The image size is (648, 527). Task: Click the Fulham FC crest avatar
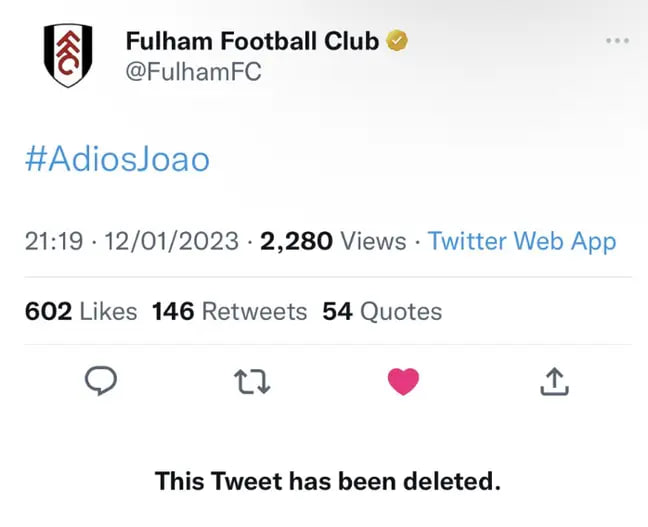click(69, 56)
